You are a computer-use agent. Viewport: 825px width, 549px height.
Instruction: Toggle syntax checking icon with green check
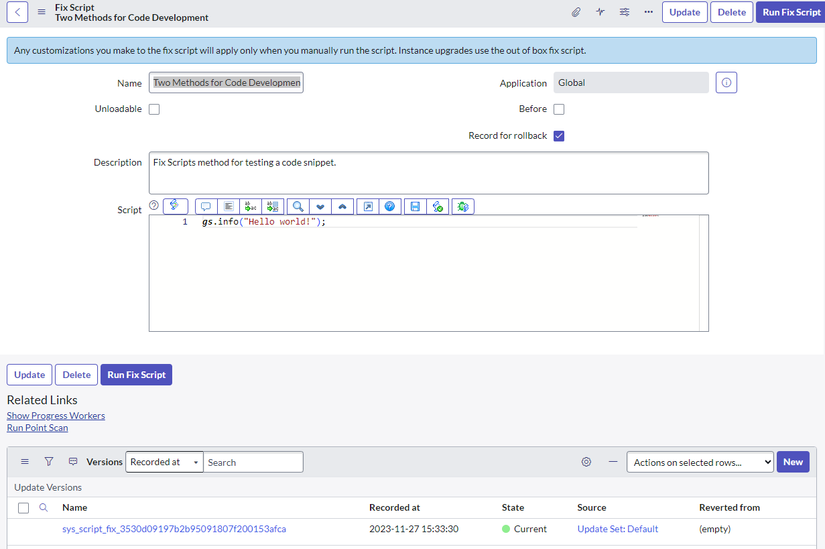tap(438, 206)
